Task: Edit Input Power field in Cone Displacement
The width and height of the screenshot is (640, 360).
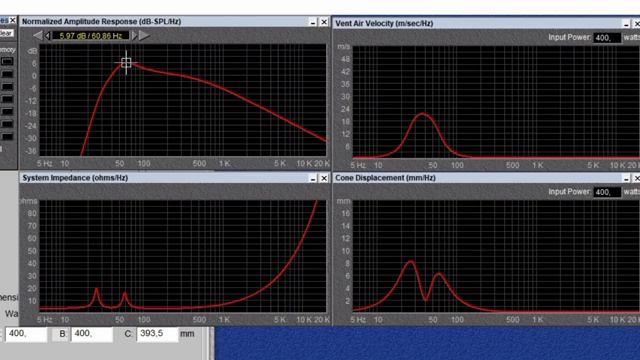Action: [x=607, y=192]
